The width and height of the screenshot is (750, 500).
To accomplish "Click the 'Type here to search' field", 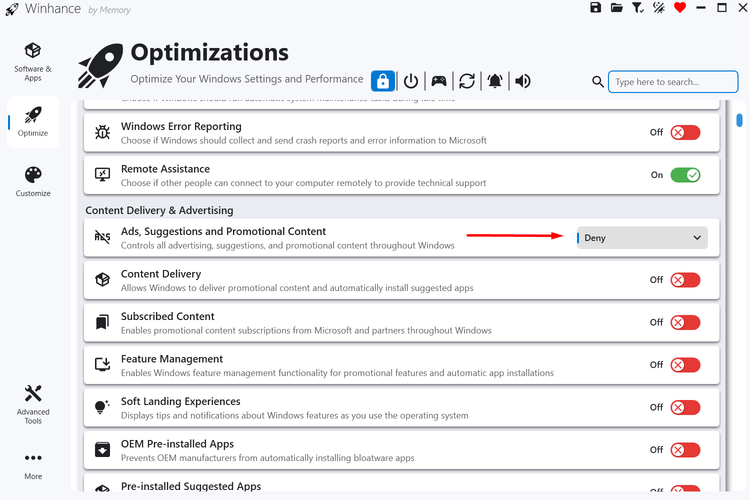I will pos(659,82).
